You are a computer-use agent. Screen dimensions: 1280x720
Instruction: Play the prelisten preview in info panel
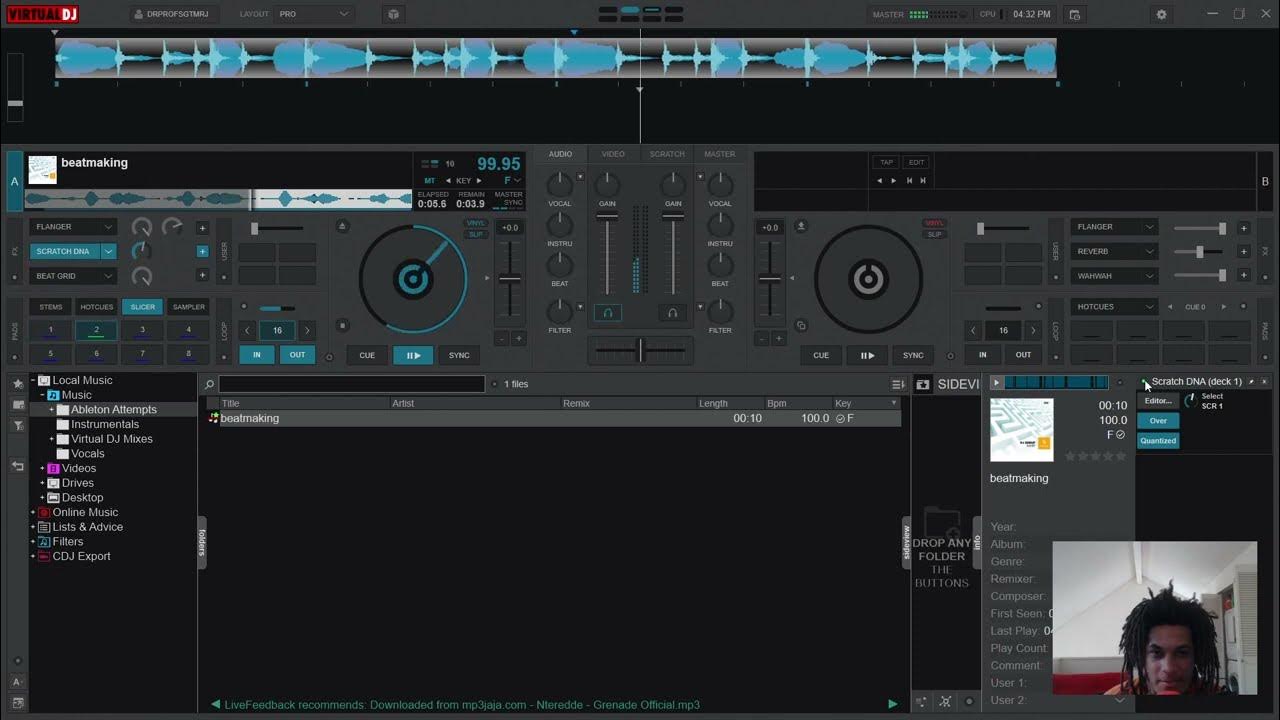pos(996,382)
